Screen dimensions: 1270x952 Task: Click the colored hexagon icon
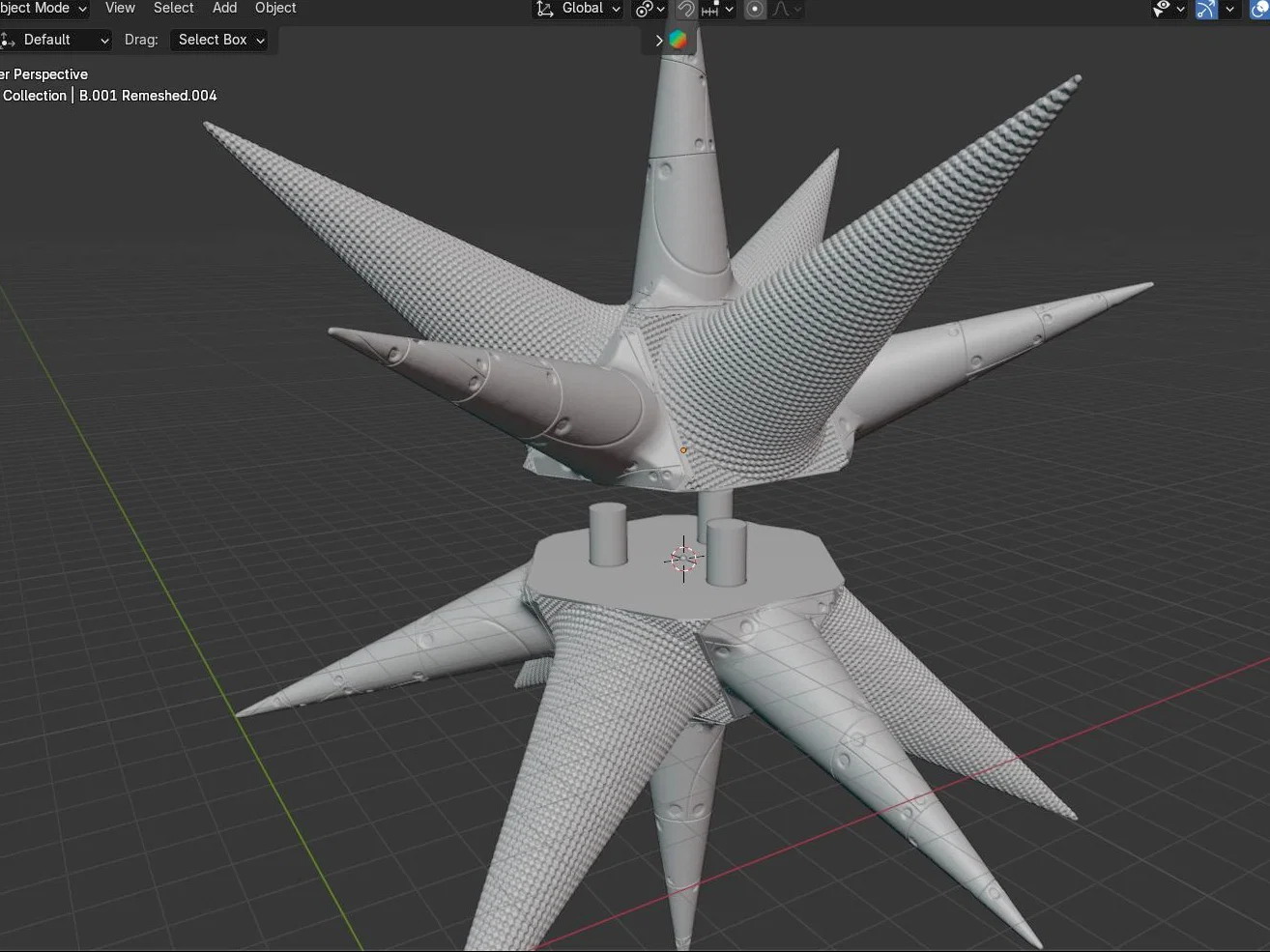coord(678,40)
